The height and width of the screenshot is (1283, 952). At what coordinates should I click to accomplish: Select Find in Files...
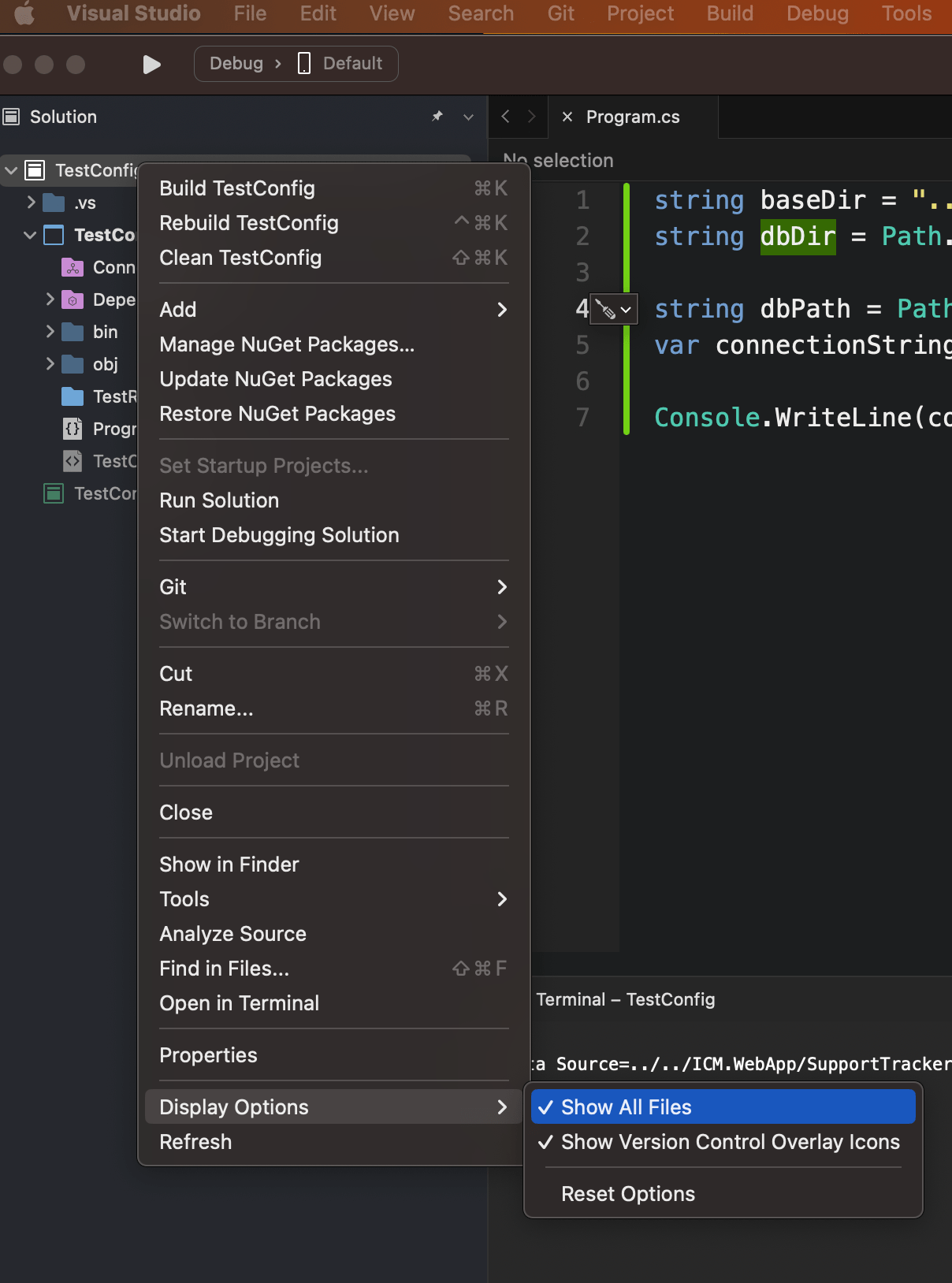pos(334,969)
